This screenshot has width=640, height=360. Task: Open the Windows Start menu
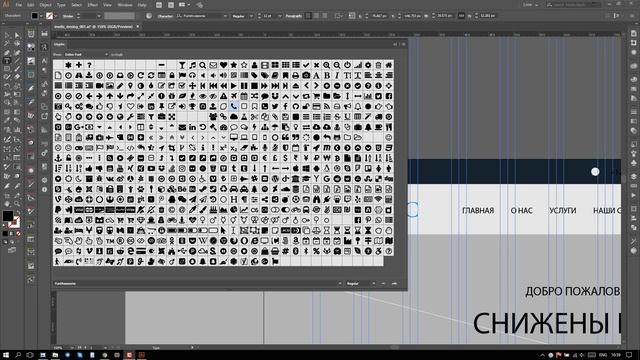coord(6,355)
